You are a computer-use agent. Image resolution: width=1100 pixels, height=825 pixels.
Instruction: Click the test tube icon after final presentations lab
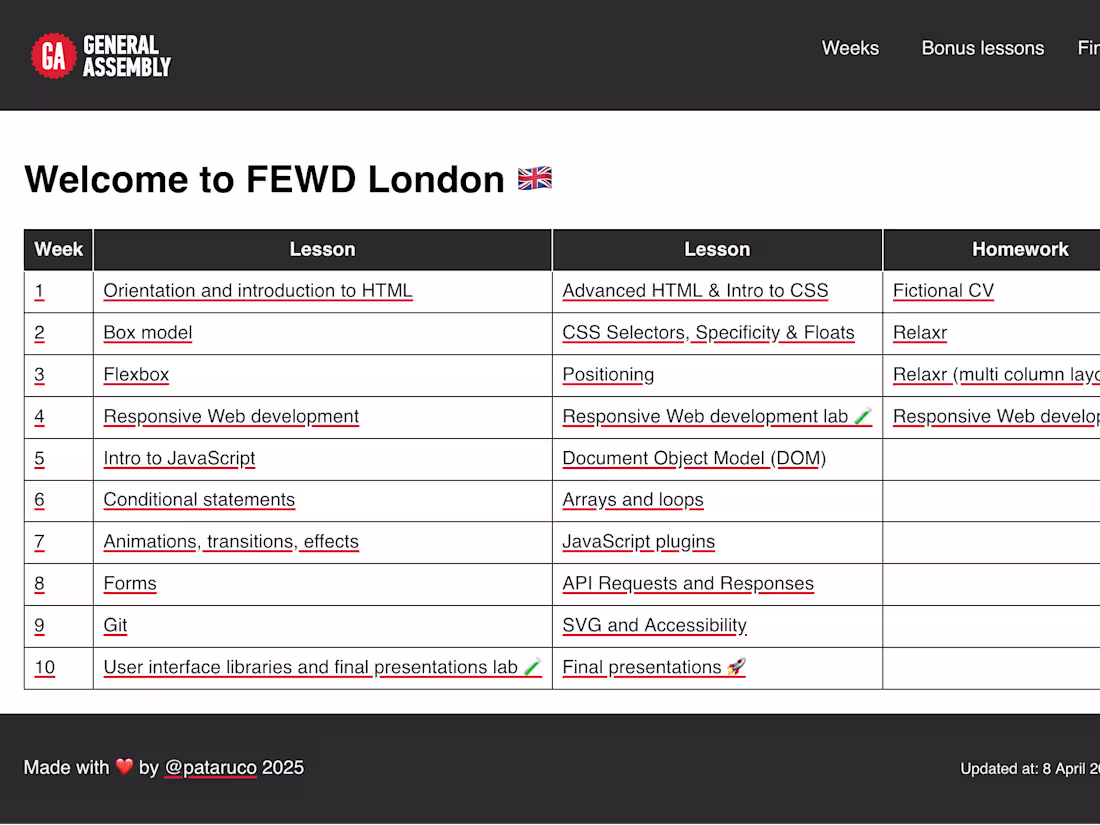click(x=532, y=667)
